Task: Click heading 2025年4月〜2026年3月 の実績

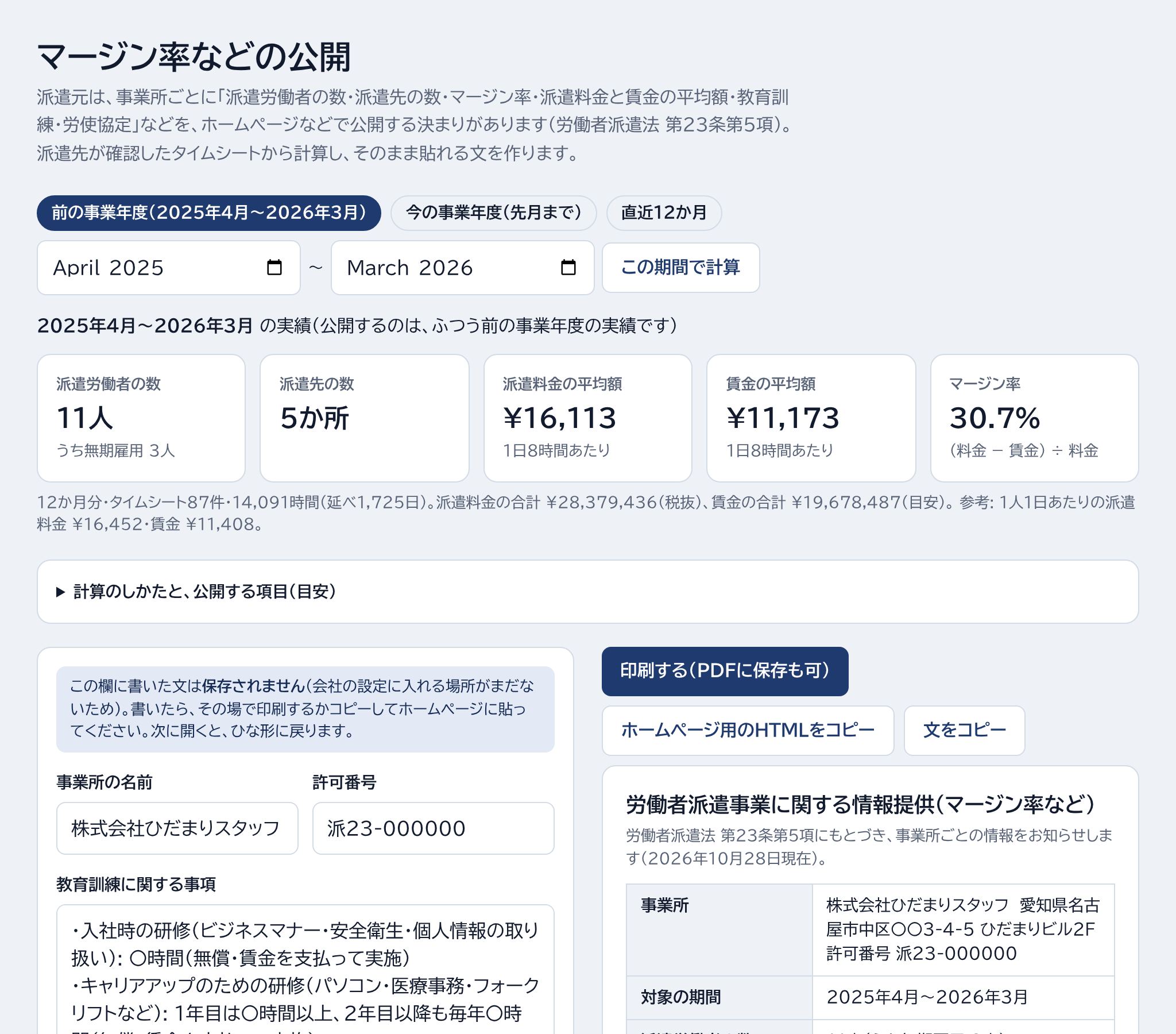Action: [357, 326]
